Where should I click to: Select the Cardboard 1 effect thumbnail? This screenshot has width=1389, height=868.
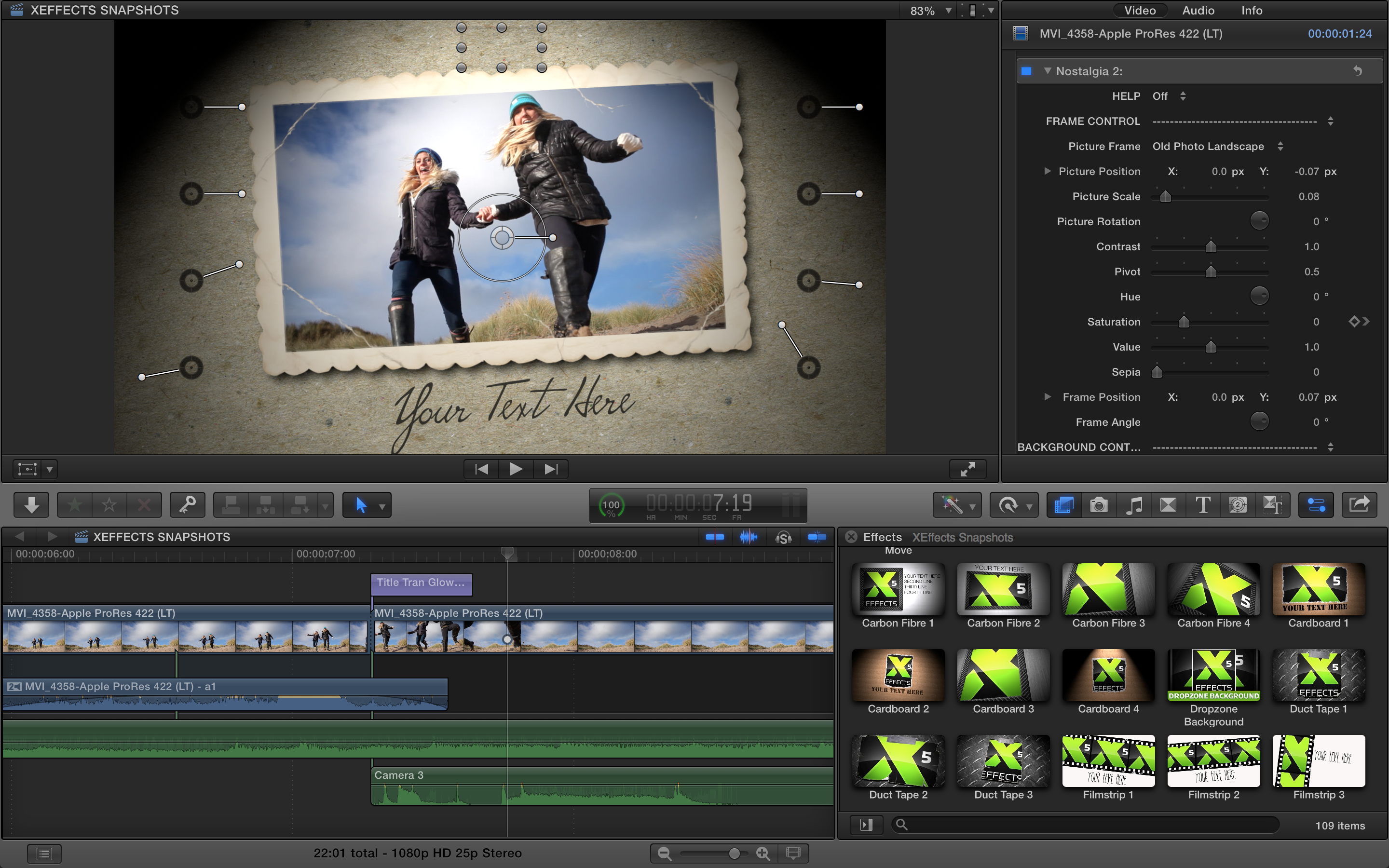pyautogui.click(x=1319, y=590)
